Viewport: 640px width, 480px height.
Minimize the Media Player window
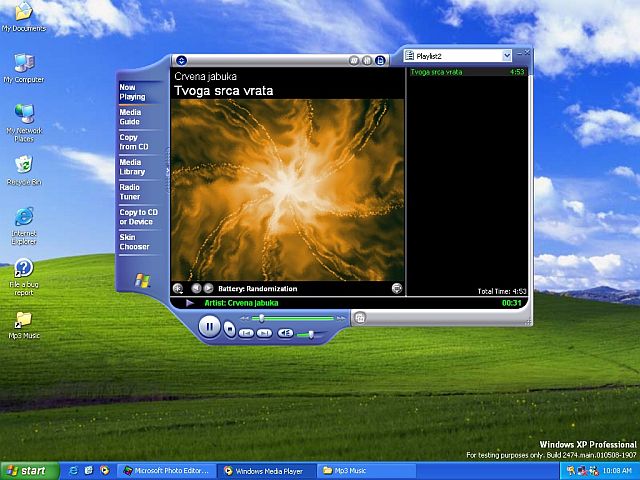point(520,53)
